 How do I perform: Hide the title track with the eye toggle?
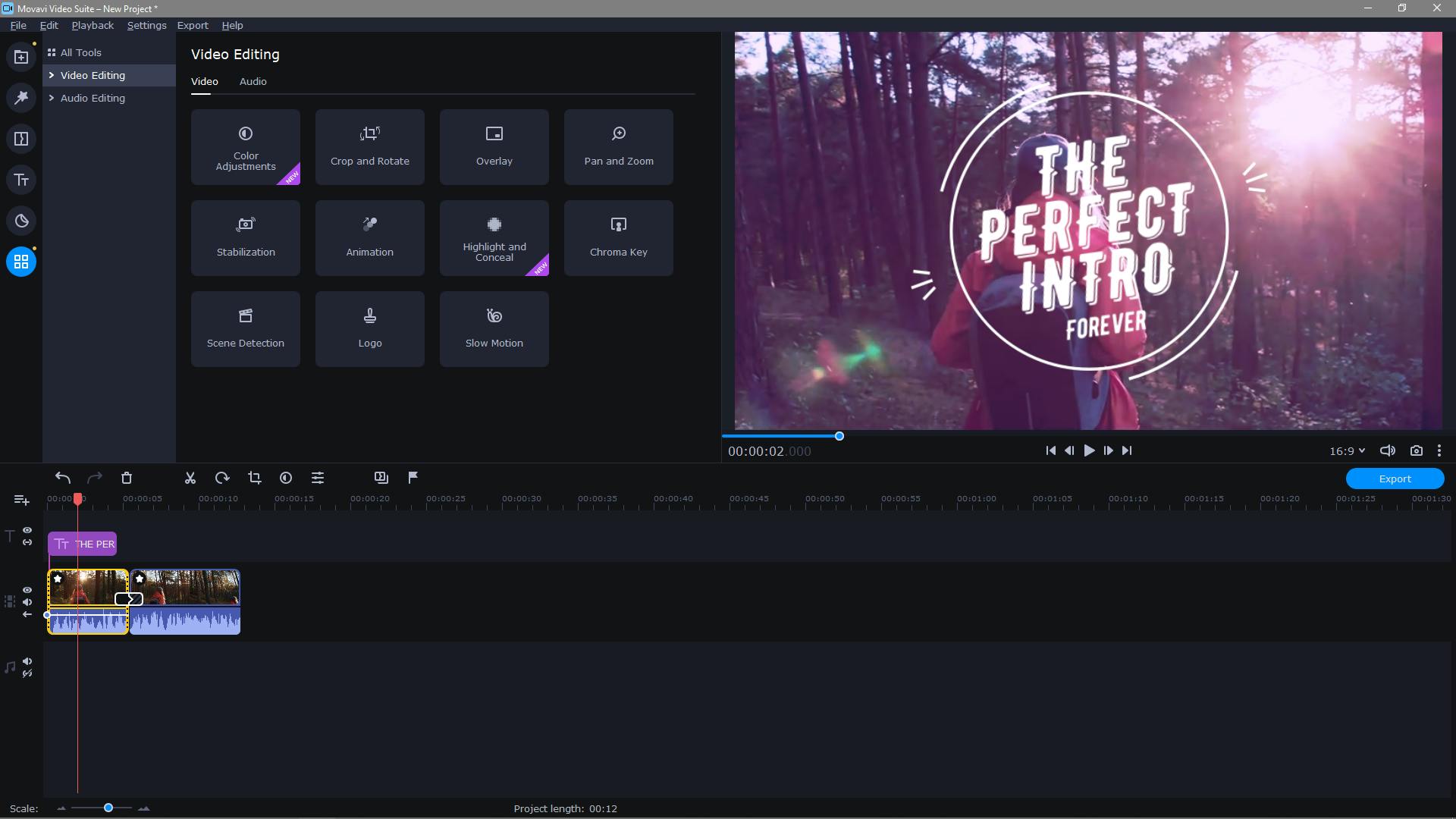[27, 529]
